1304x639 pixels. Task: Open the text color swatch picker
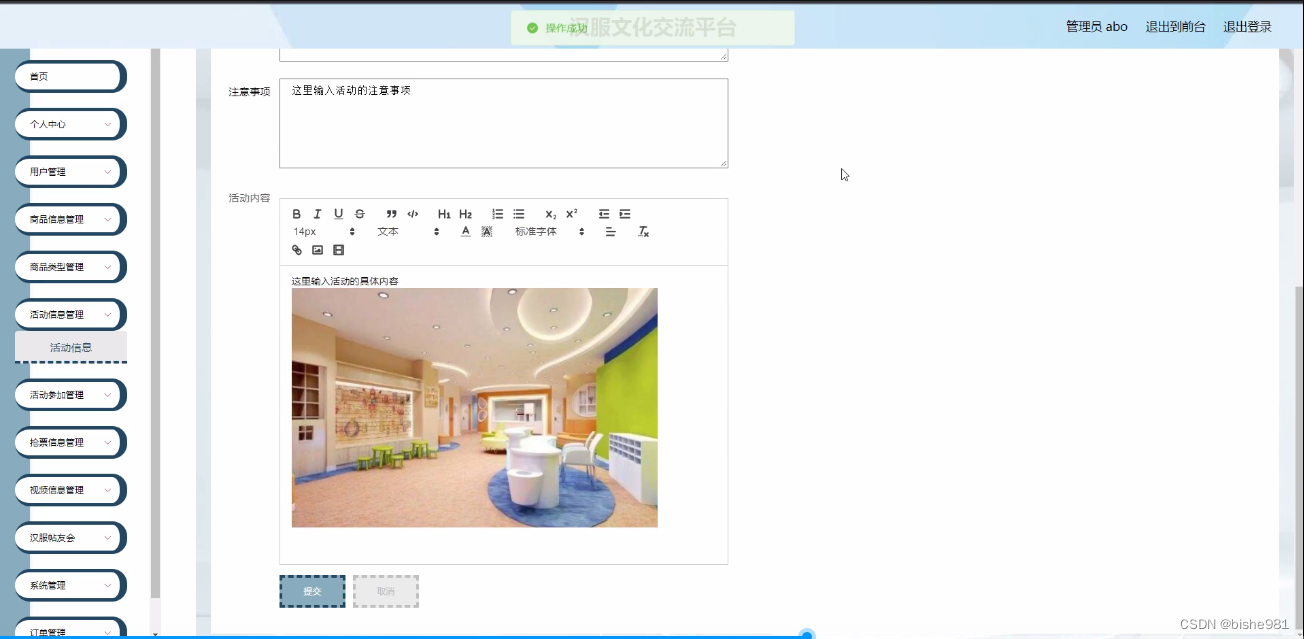point(465,230)
